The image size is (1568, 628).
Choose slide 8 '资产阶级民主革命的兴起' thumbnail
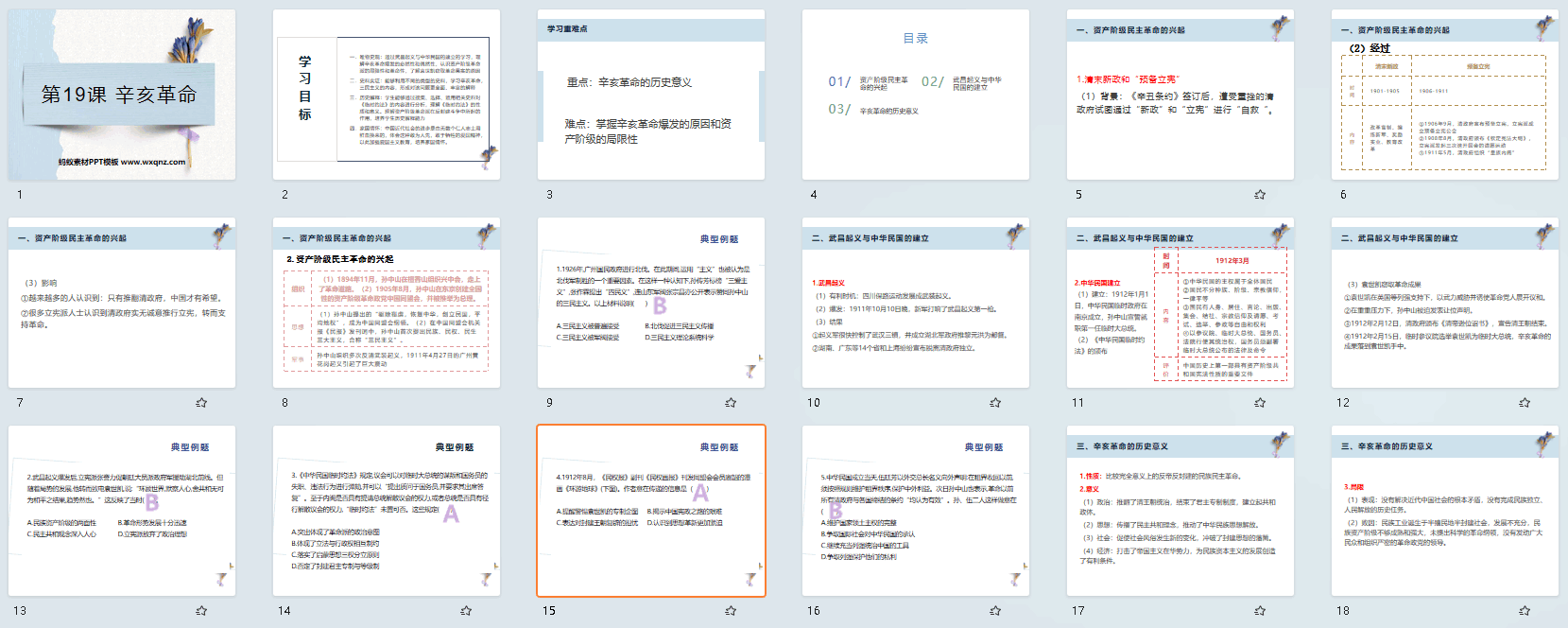pos(387,303)
